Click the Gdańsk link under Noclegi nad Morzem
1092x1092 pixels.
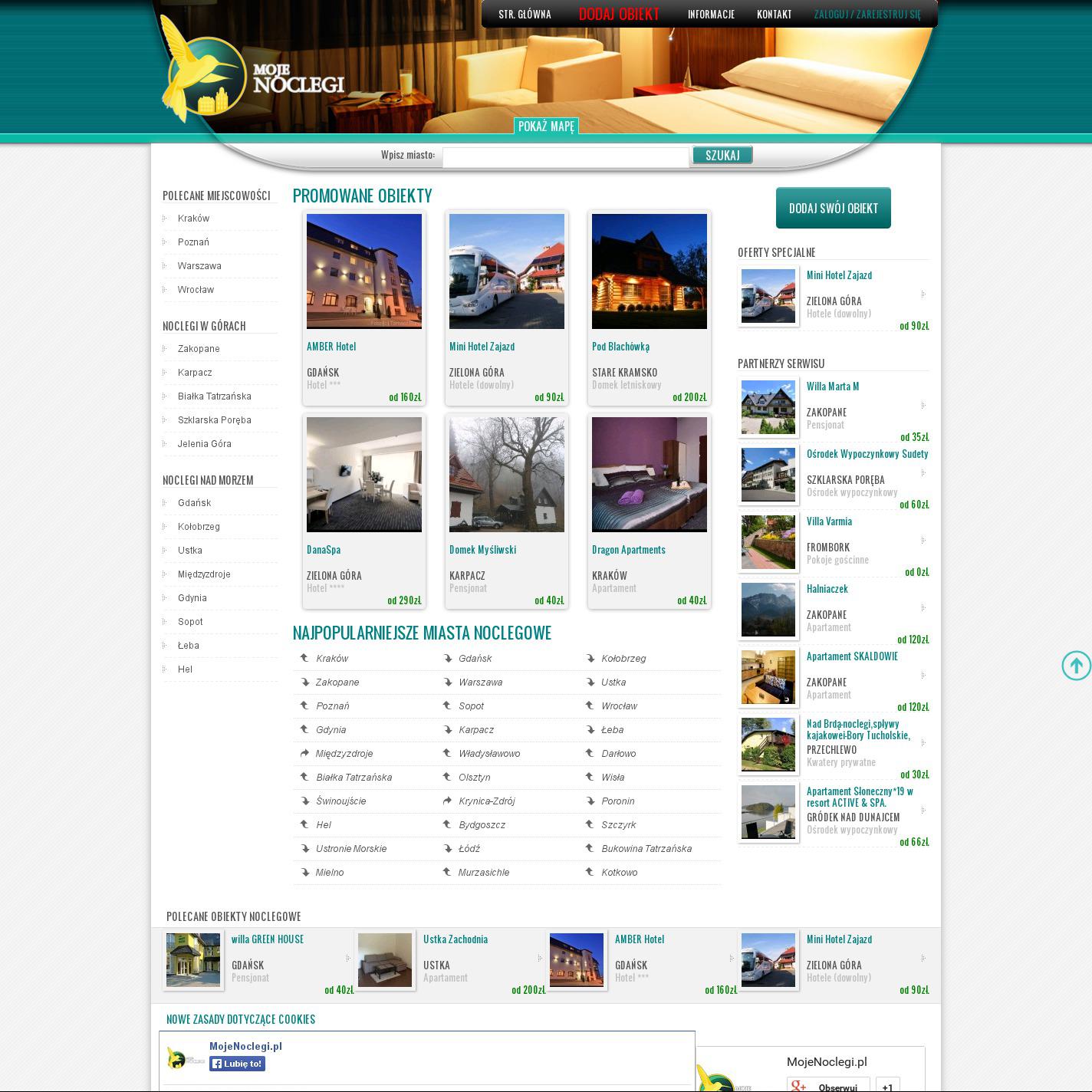point(194,503)
